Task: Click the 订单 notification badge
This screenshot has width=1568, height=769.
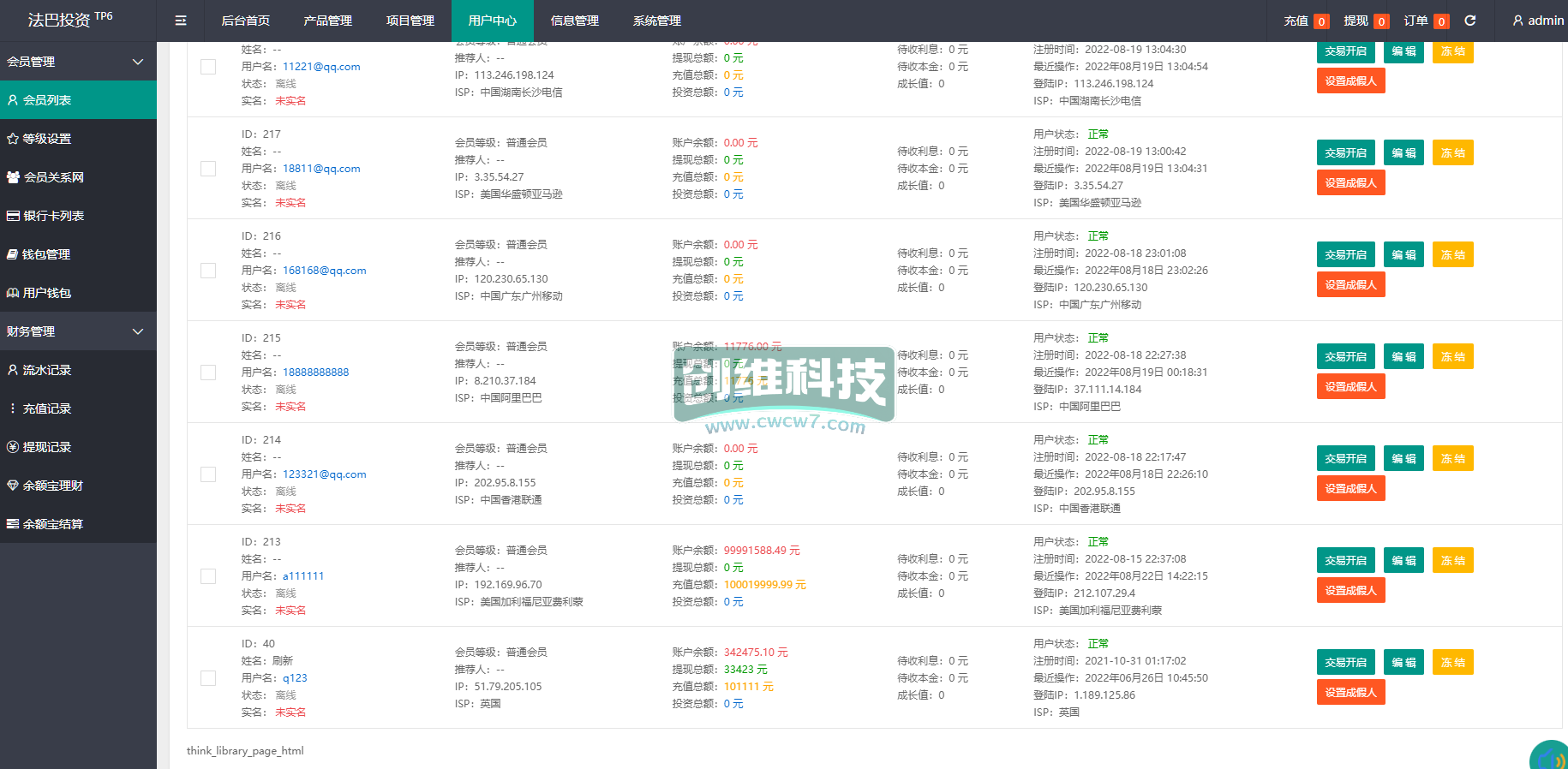Action: [1441, 21]
